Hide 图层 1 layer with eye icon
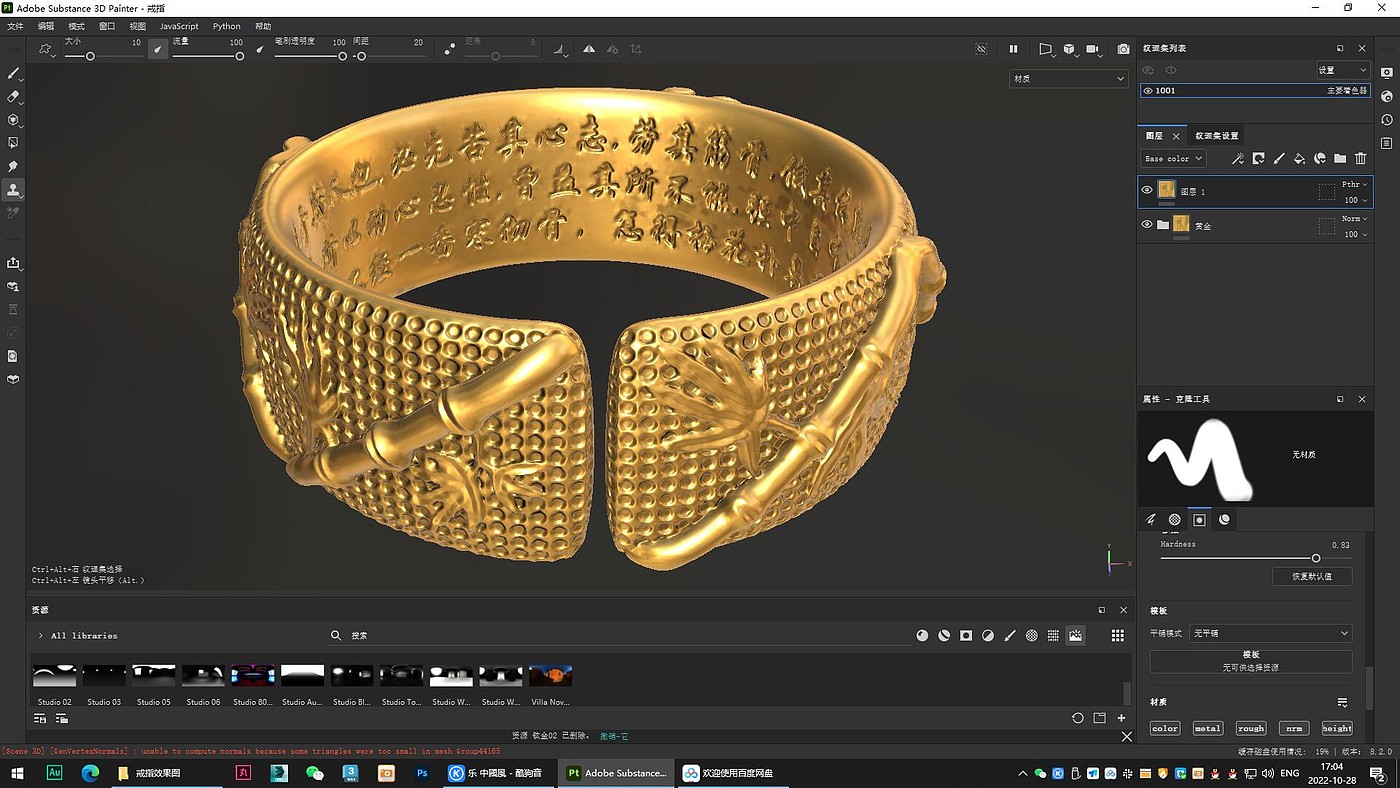 pyautogui.click(x=1147, y=190)
